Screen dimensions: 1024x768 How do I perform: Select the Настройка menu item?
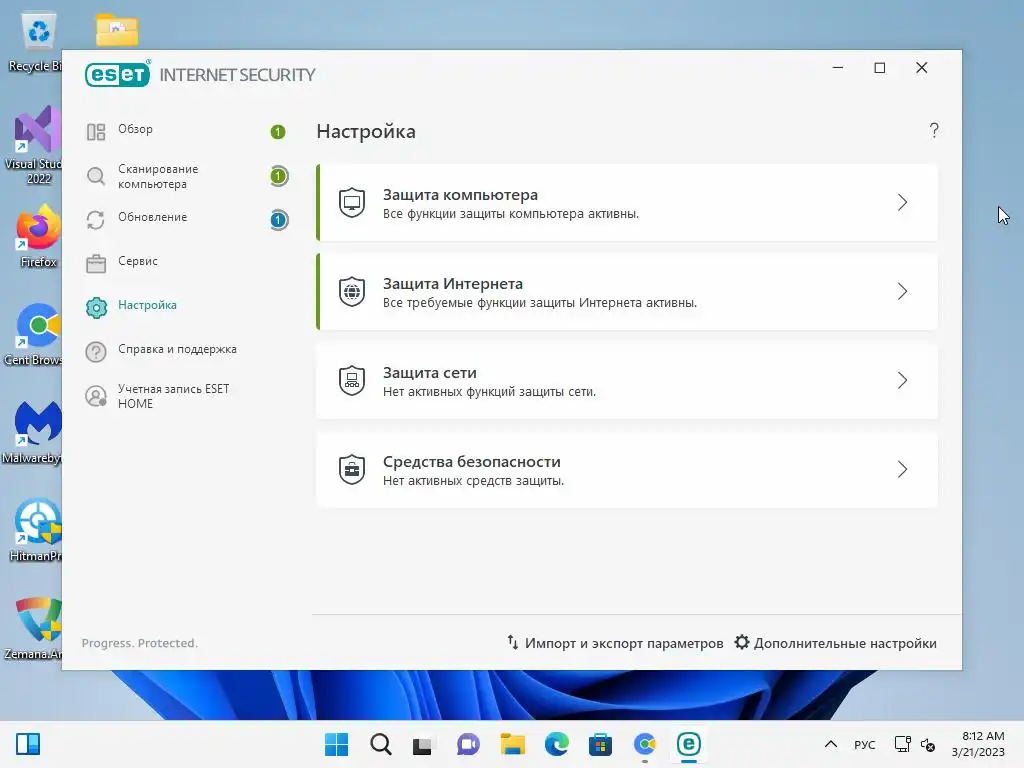tap(147, 305)
